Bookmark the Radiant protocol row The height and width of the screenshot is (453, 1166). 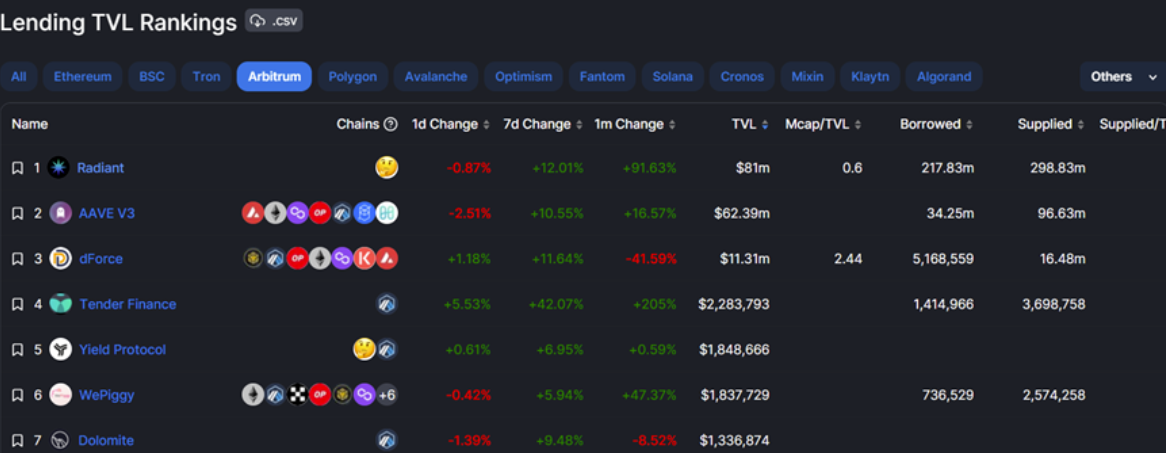[x=18, y=168]
